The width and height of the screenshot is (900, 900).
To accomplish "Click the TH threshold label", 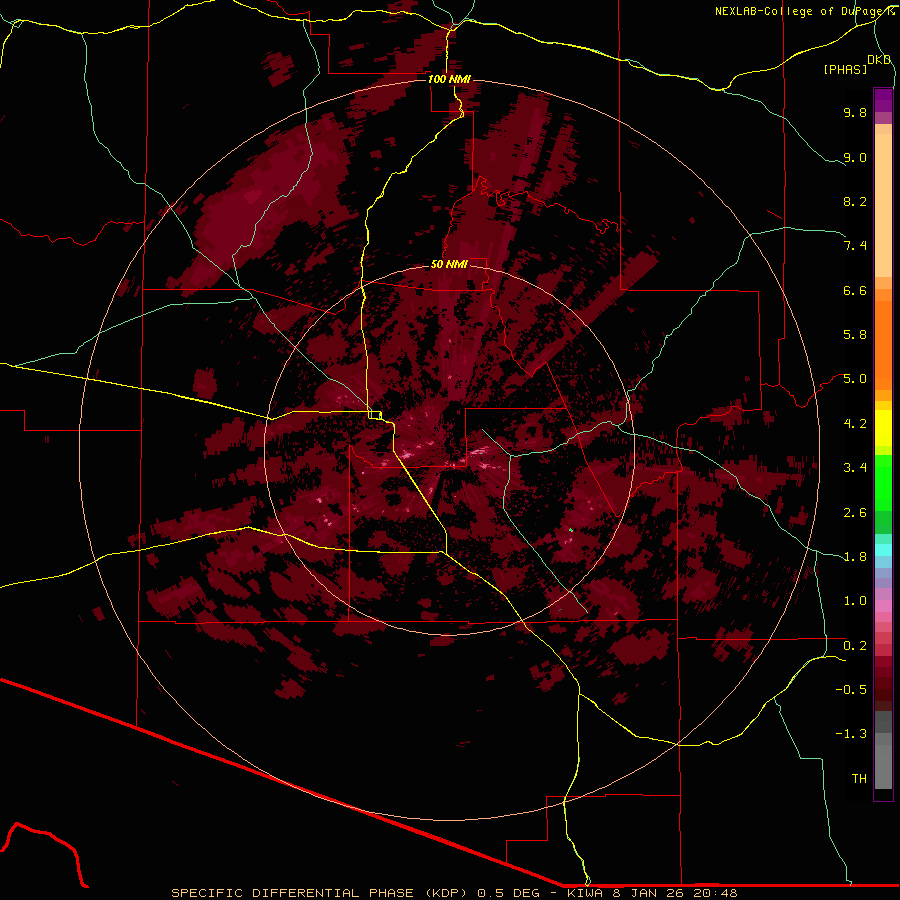I will tap(859, 779).
